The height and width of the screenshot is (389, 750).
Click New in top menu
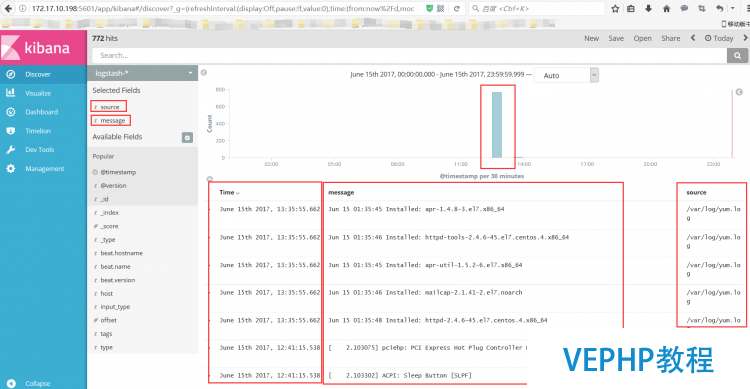coord(591,38)
